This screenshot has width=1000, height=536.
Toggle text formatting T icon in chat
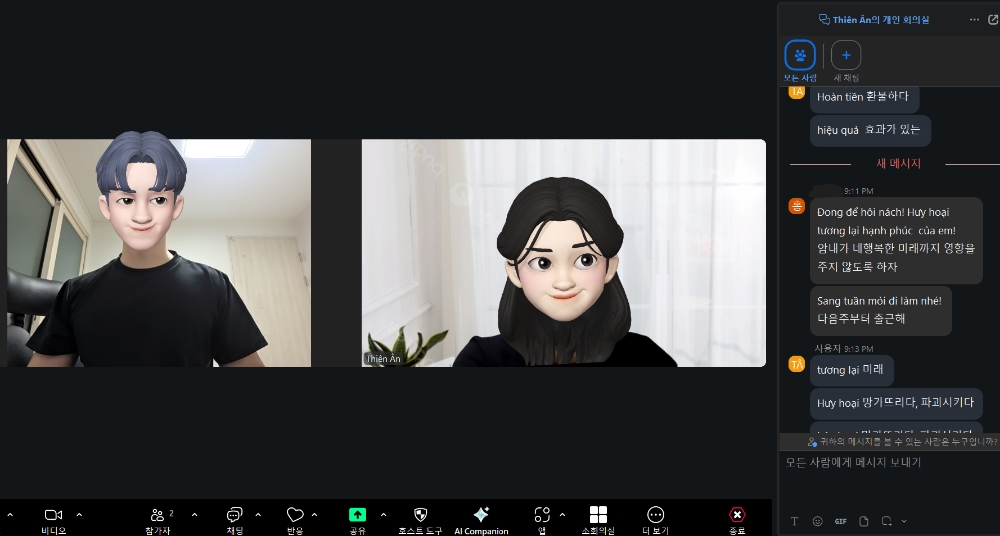coord(795,521)
